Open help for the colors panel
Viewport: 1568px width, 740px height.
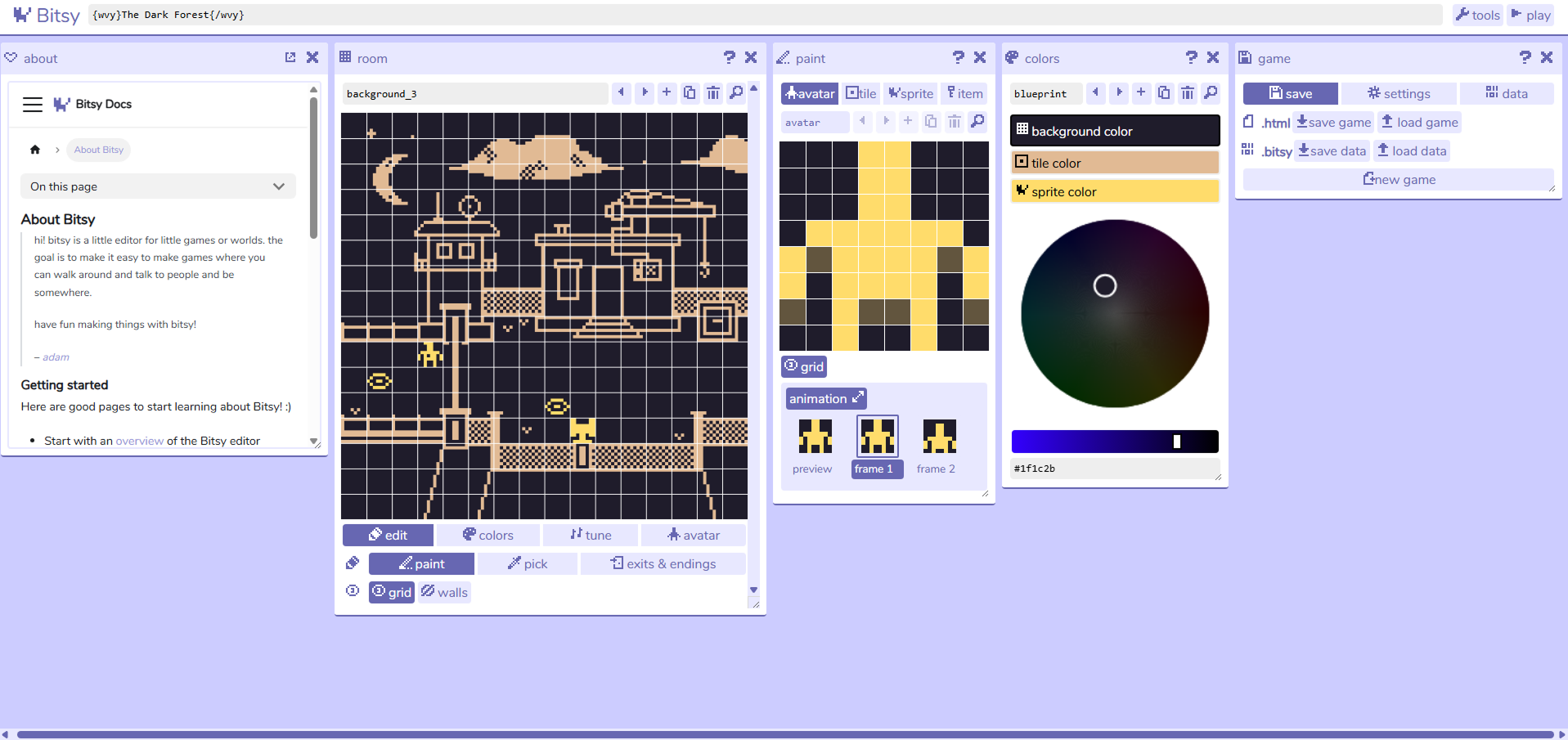[x=1191, y=57]
